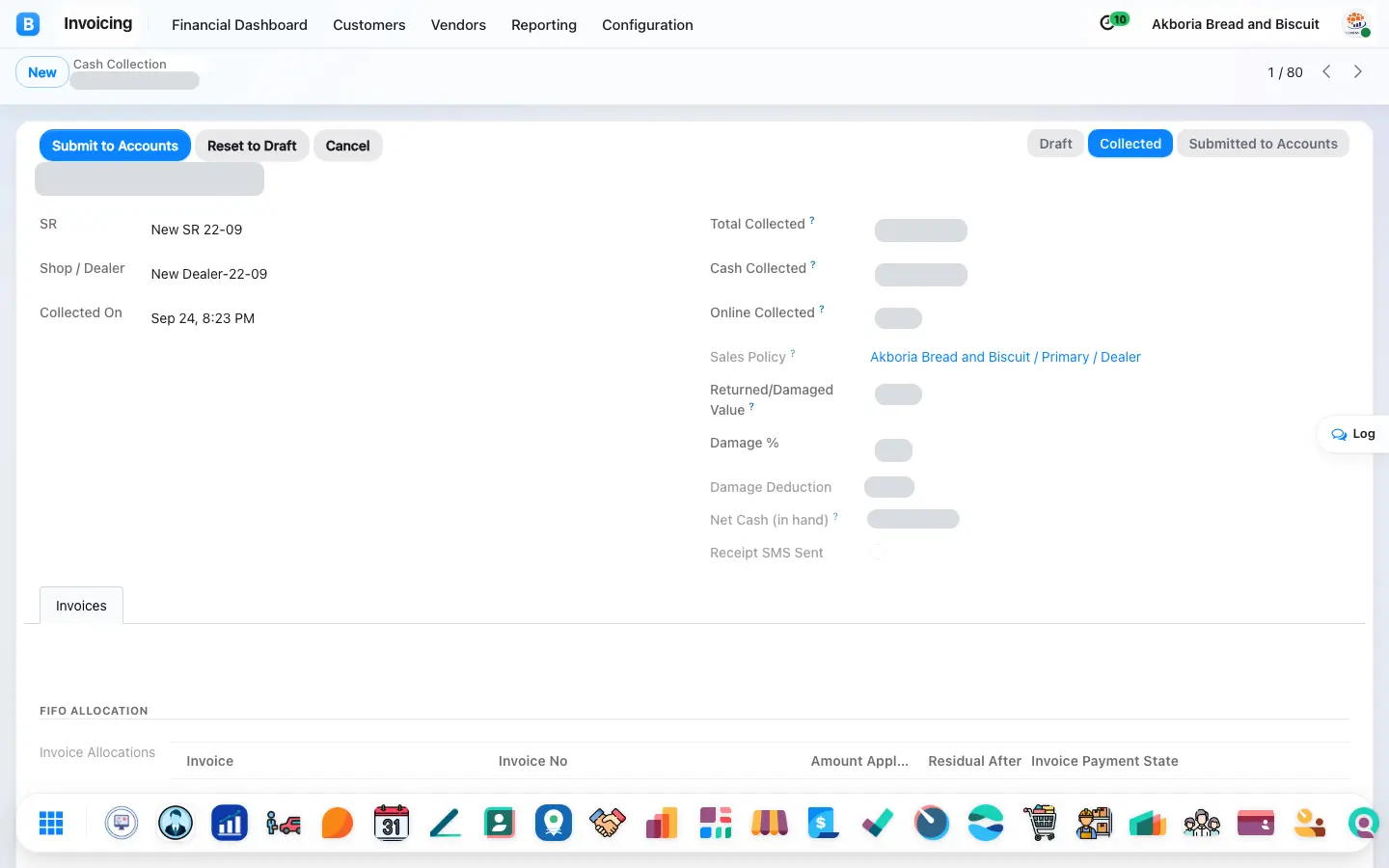
Task: Click Submit to Accounts button
Action: pyautogui.click(x=115, y=146)
